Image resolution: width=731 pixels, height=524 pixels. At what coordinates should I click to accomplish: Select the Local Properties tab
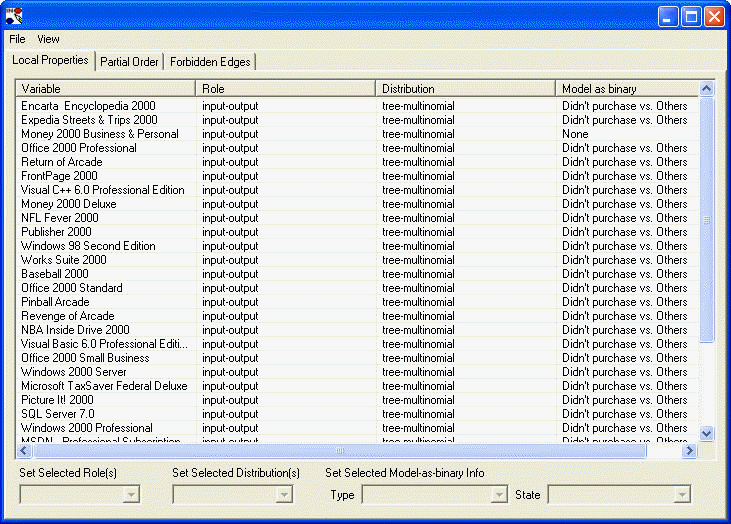(x=50, y=61)
